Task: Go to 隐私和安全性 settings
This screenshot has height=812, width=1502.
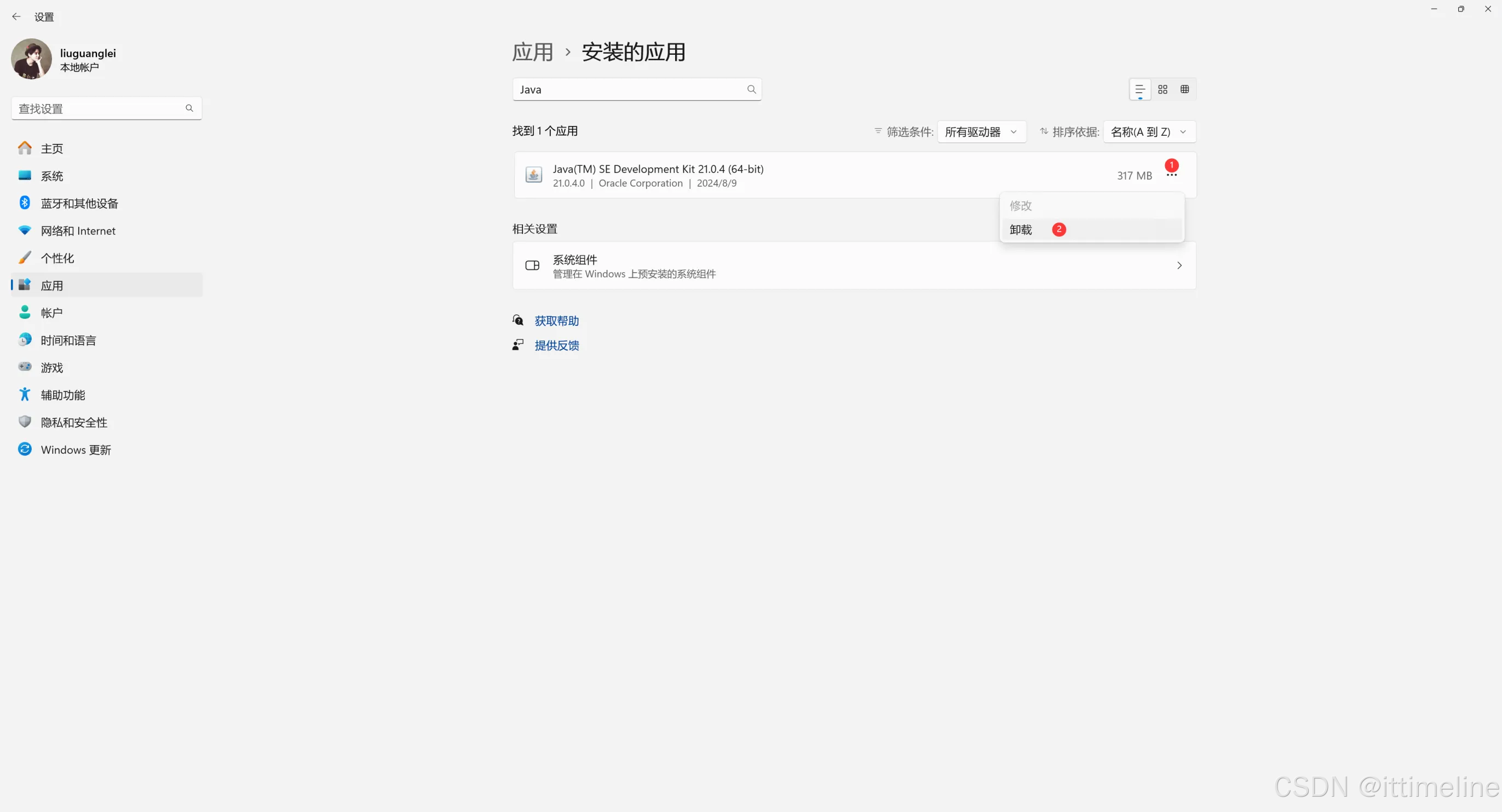Action: coord(74,423)
